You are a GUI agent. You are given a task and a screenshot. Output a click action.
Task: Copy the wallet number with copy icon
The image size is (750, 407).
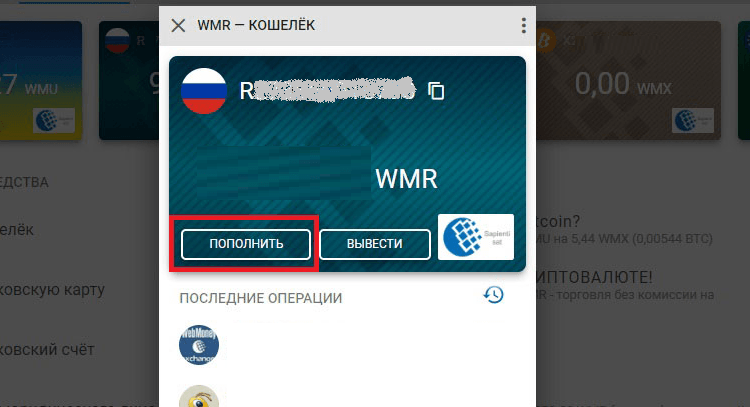click(436, 90)
